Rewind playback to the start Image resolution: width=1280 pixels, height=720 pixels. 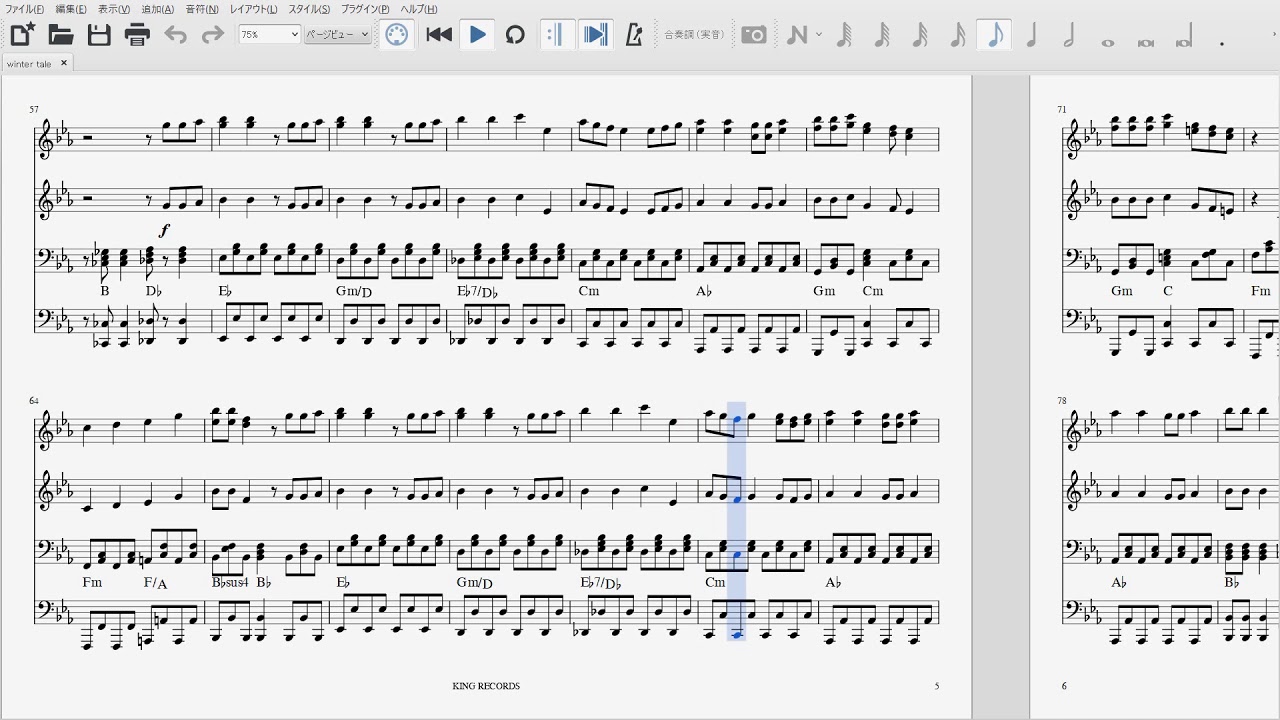pyautogui.click(x=439, y=35)
